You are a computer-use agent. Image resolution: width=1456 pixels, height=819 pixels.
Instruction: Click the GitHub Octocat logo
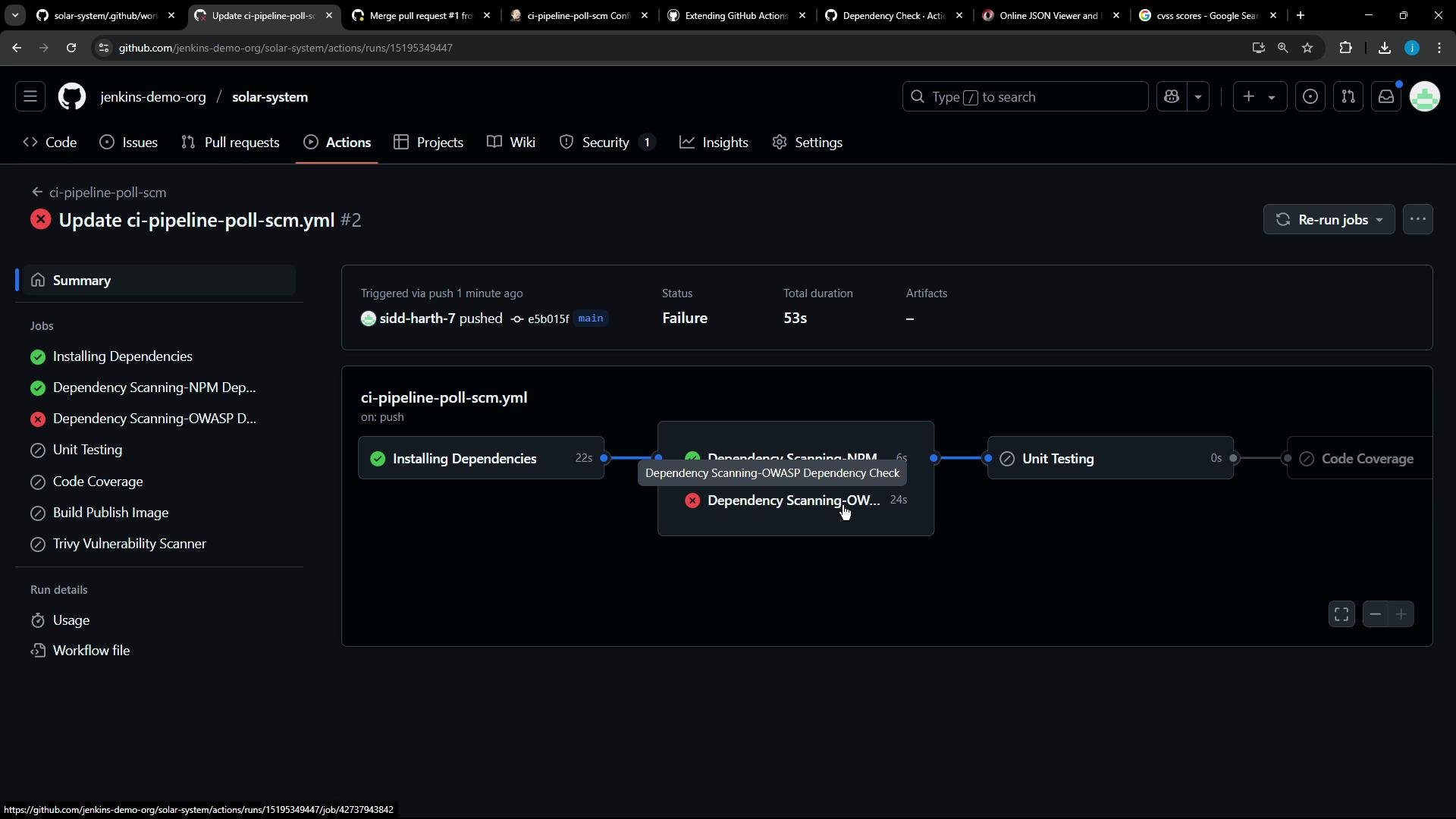(x=72, y=97)
